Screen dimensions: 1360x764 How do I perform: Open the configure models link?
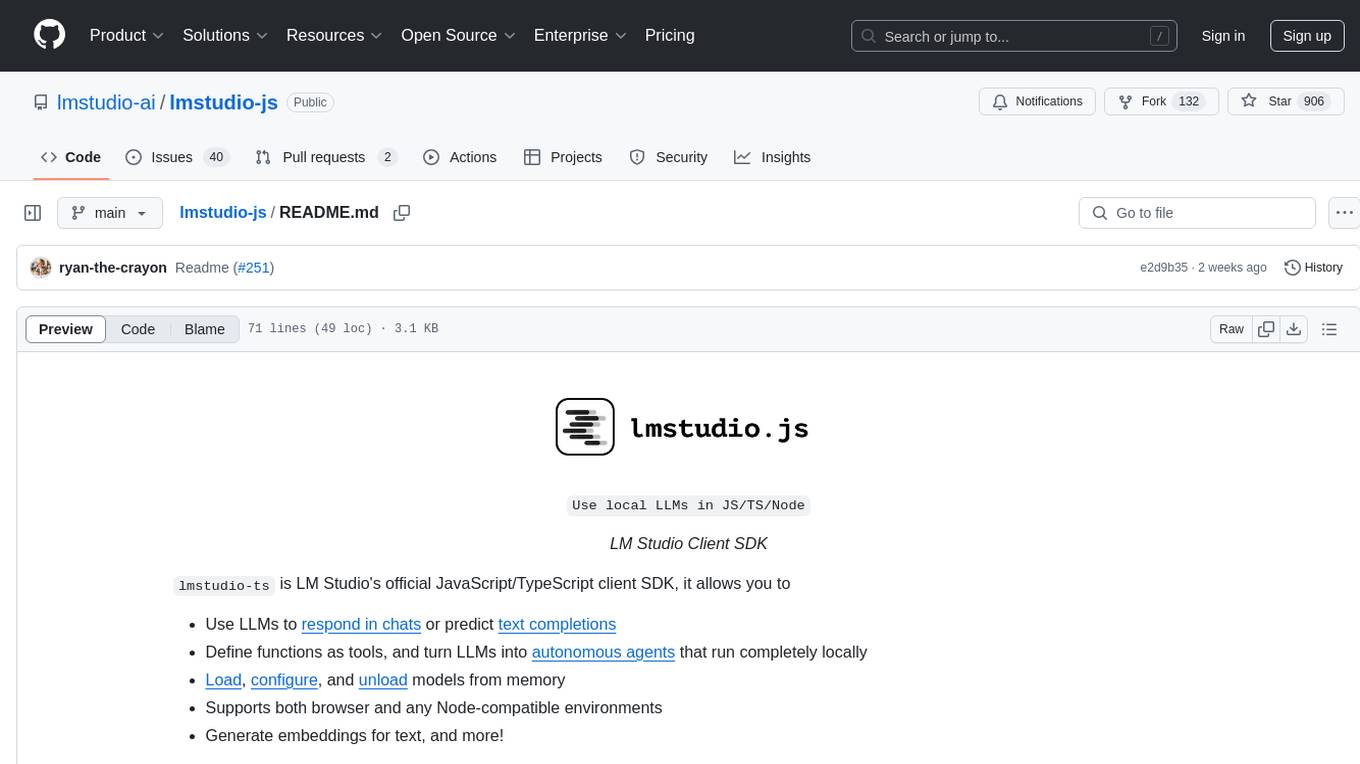(284, 680)
